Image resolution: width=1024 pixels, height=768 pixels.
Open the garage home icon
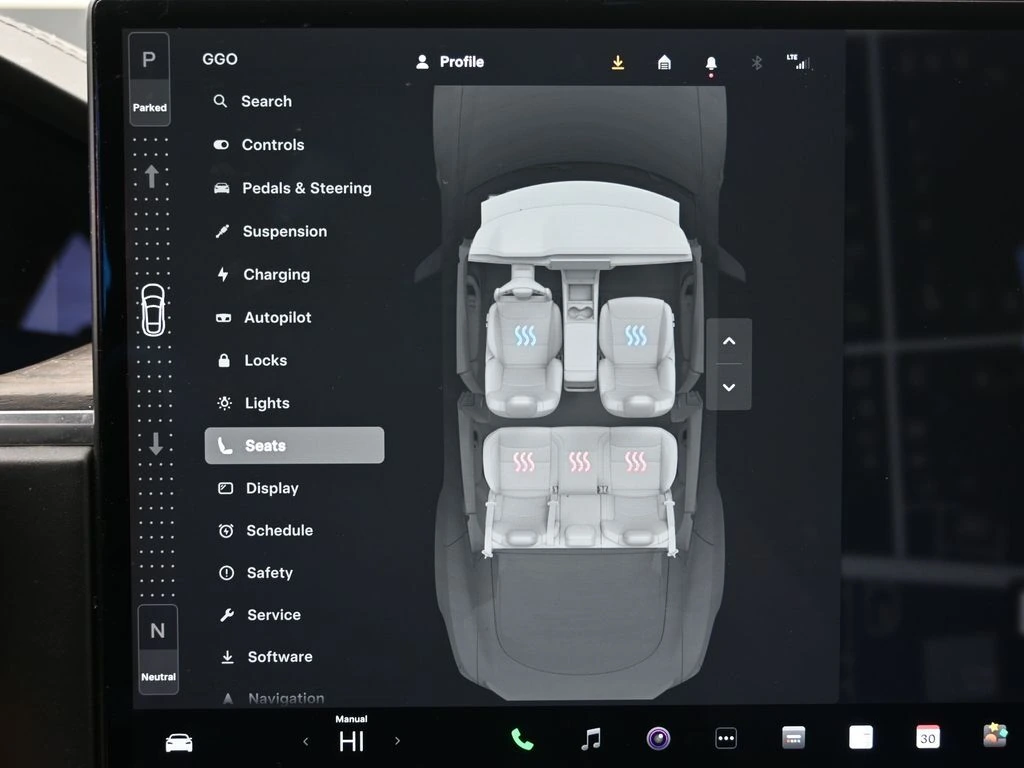664,63
